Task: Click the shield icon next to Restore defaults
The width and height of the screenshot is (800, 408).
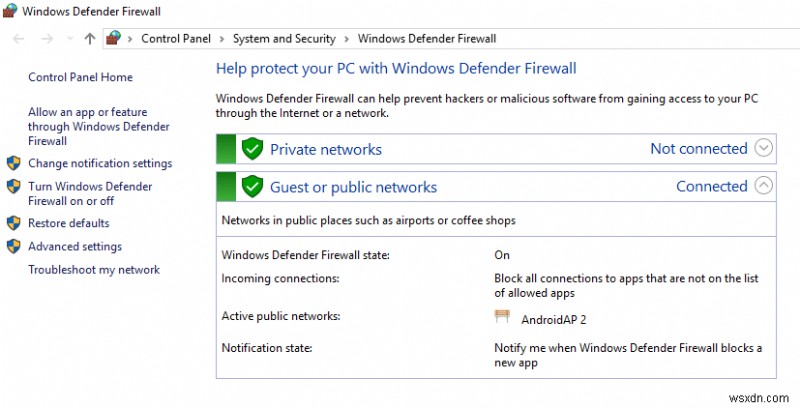Action: [14, 223]
